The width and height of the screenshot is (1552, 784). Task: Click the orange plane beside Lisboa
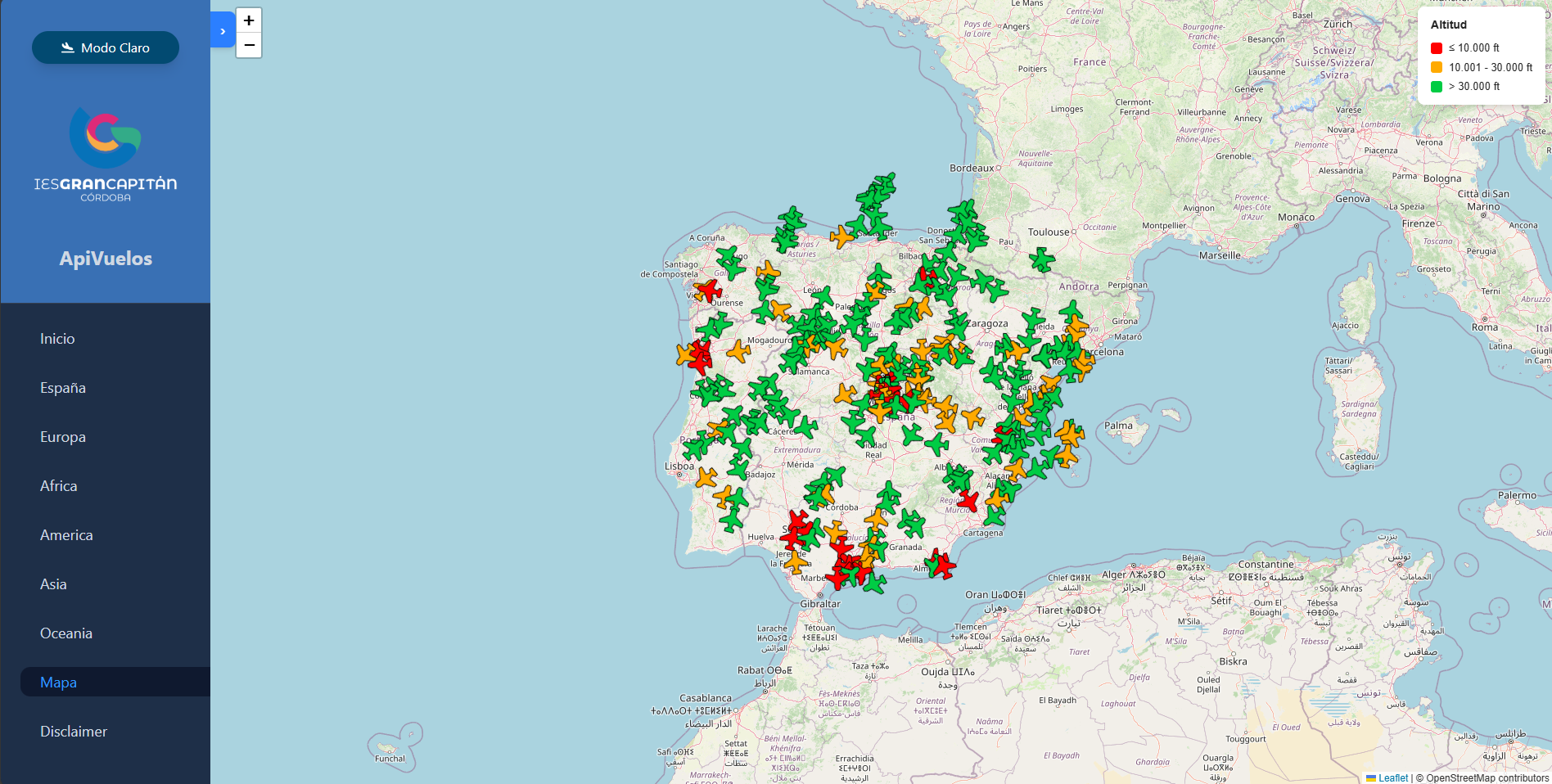point(706,477)
